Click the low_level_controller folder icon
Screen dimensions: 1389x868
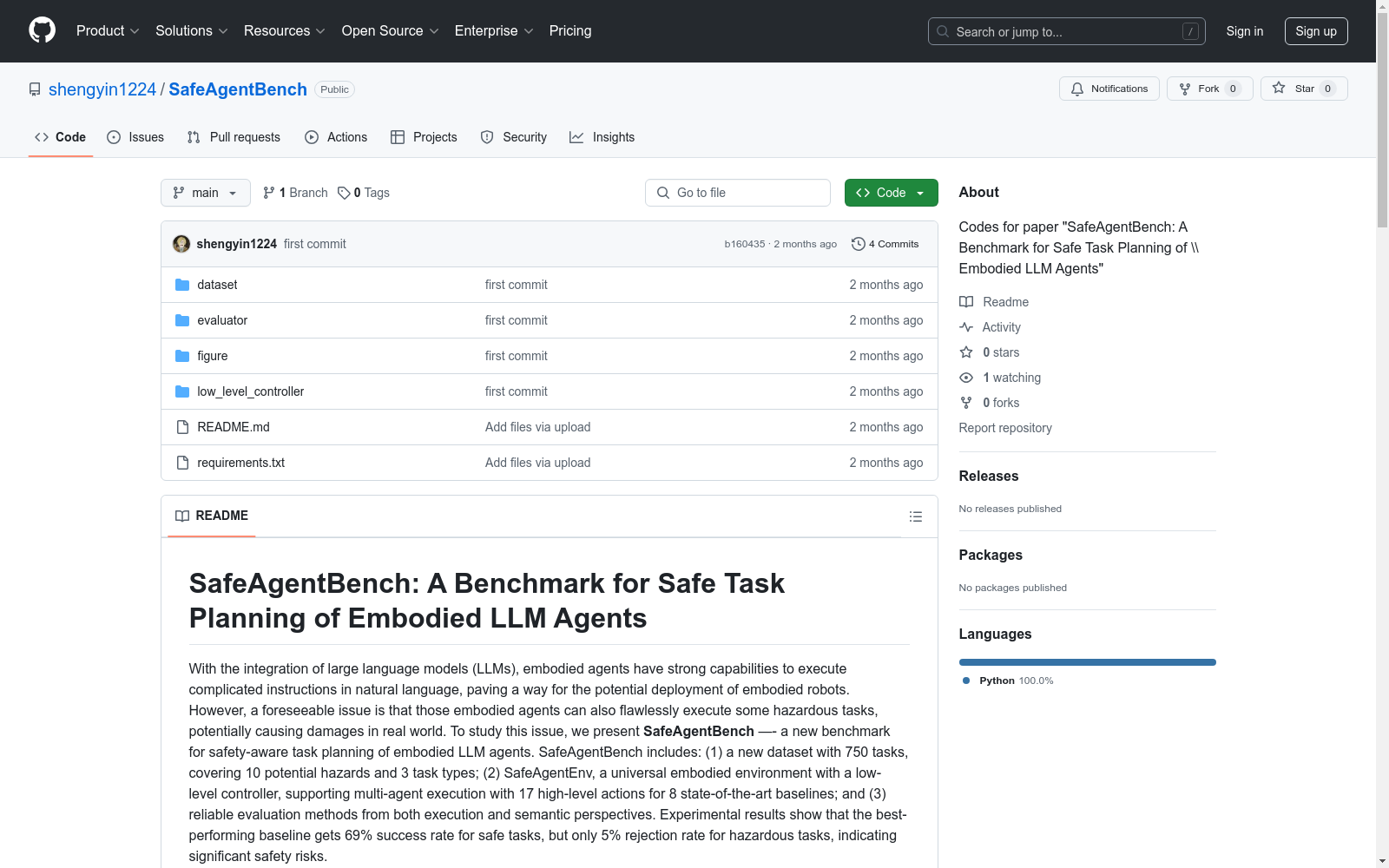[x=182, y=391]
